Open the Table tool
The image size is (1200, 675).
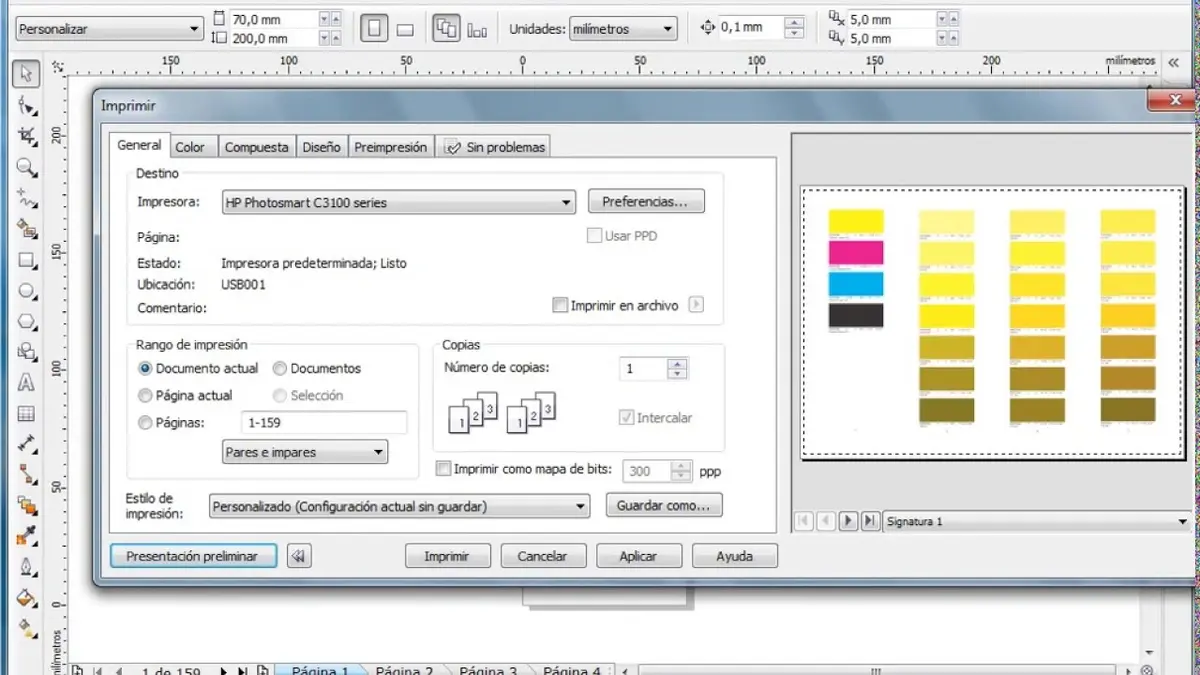coord(25,414)
